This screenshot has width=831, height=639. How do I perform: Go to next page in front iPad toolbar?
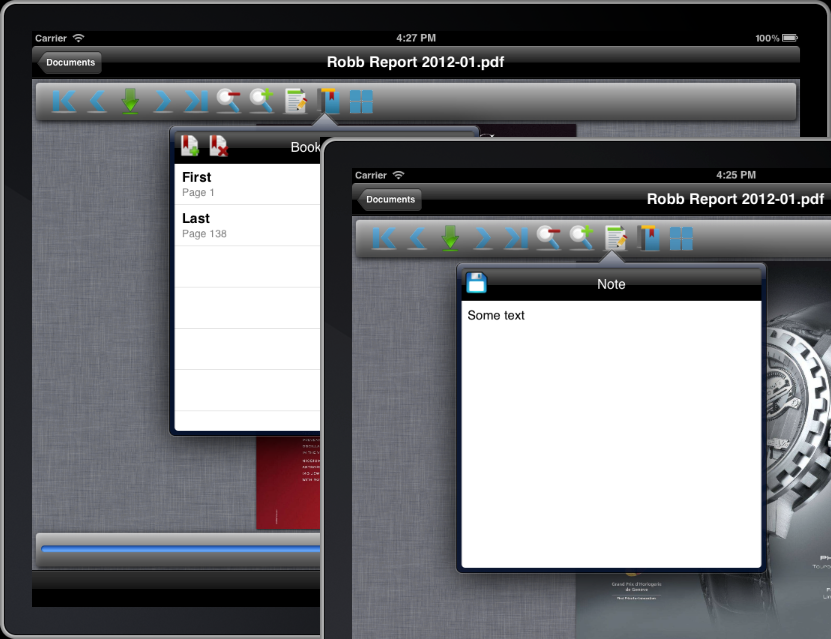coord(483,238)
